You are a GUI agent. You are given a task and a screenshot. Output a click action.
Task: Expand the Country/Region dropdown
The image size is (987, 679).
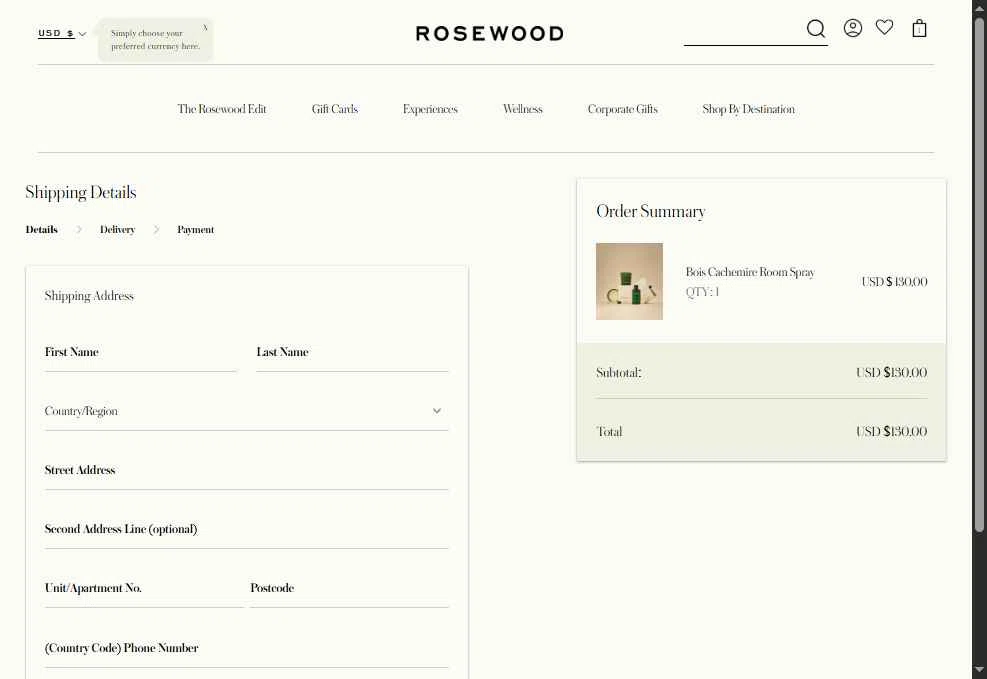(247, 412)
